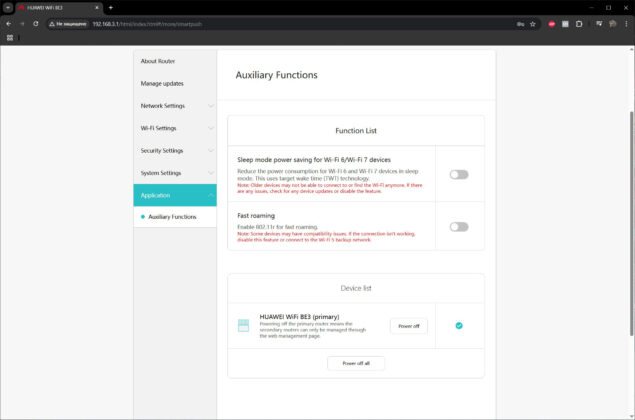Uncheck HUAWEI WiFi BE3 primary device checkmark

point(459,326)
